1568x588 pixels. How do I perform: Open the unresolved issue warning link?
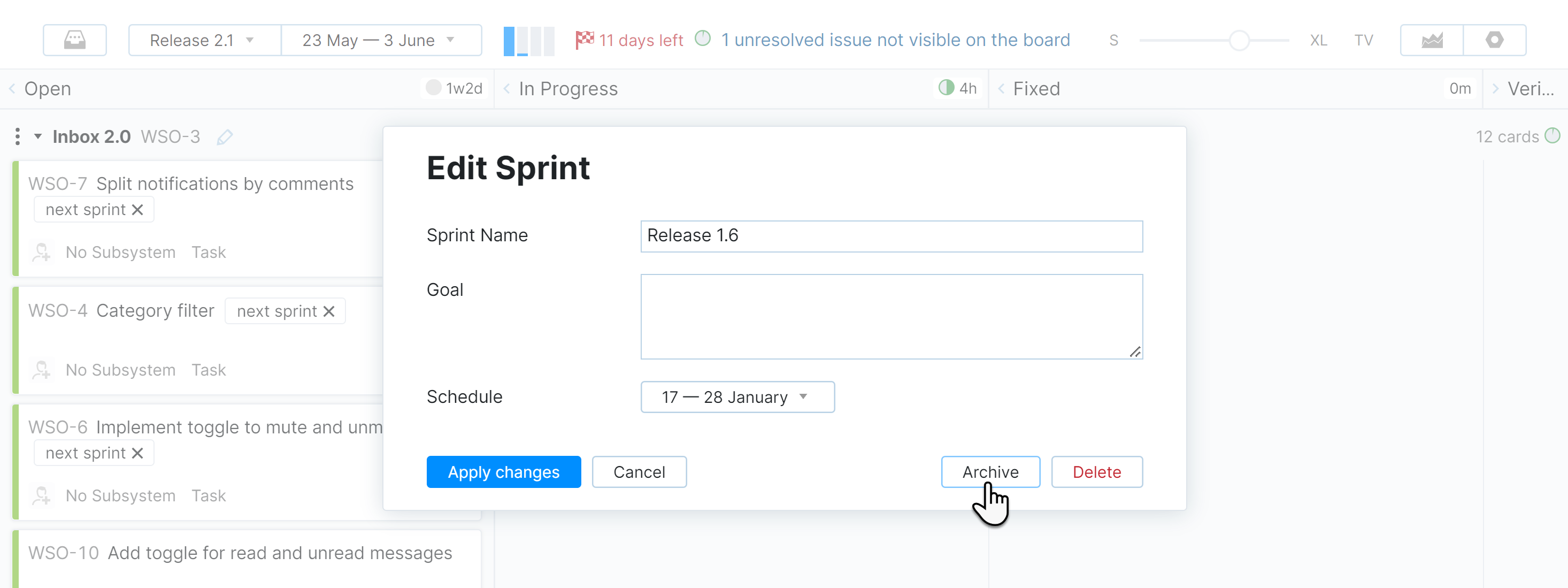point(895,39)
